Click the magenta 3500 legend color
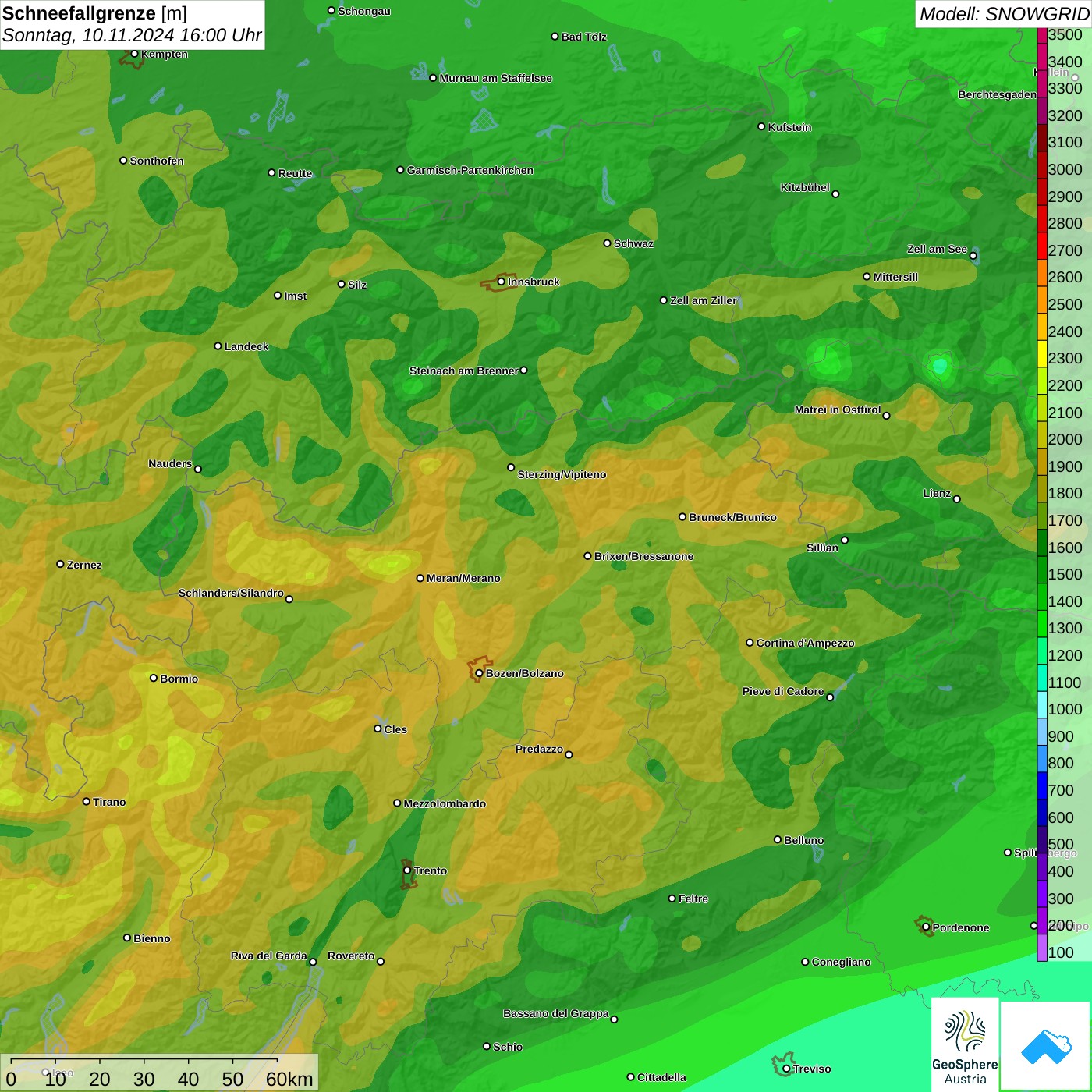 pos(1042,35)
